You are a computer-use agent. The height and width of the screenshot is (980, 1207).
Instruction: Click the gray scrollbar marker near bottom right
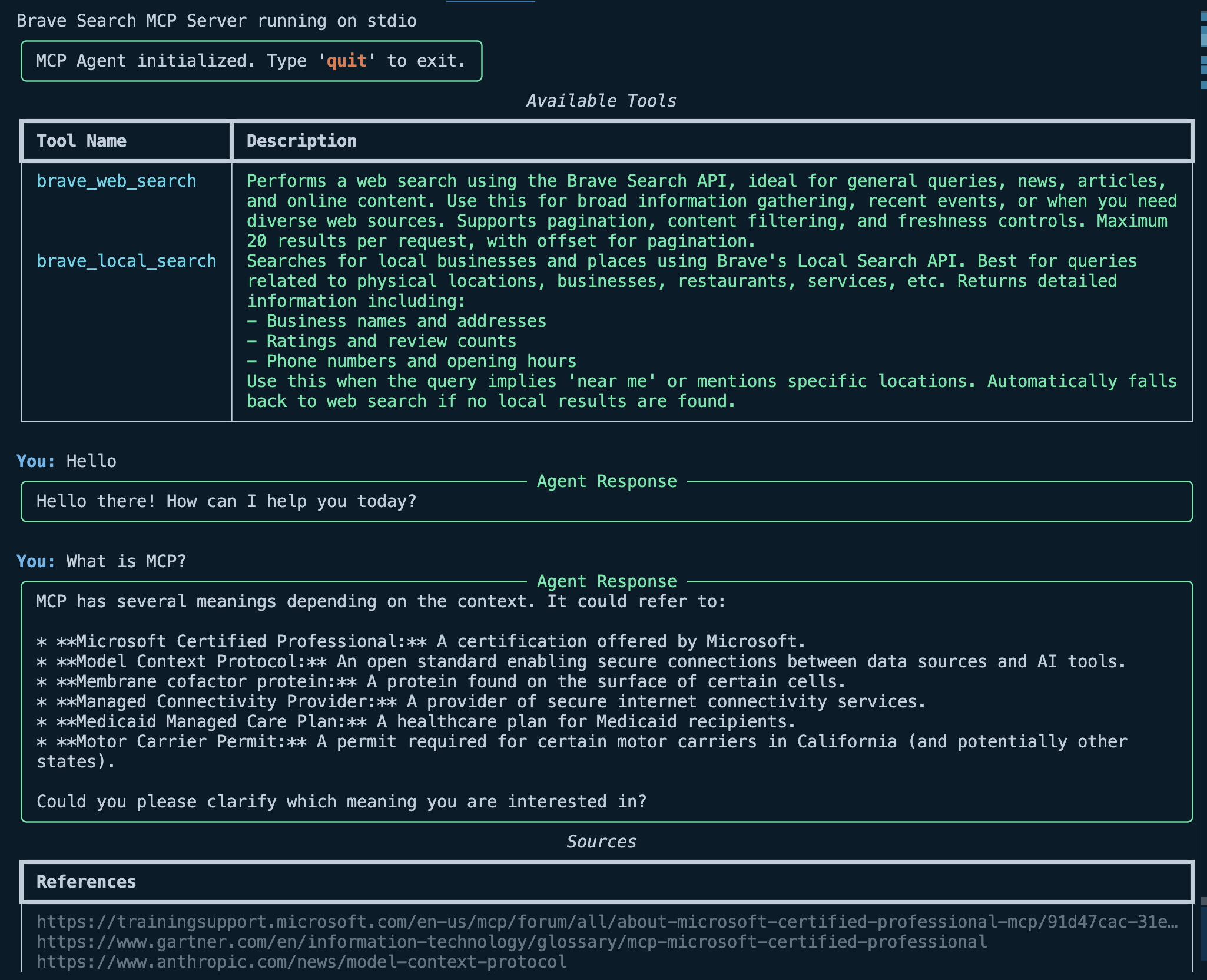click(x=1203, y=901)
